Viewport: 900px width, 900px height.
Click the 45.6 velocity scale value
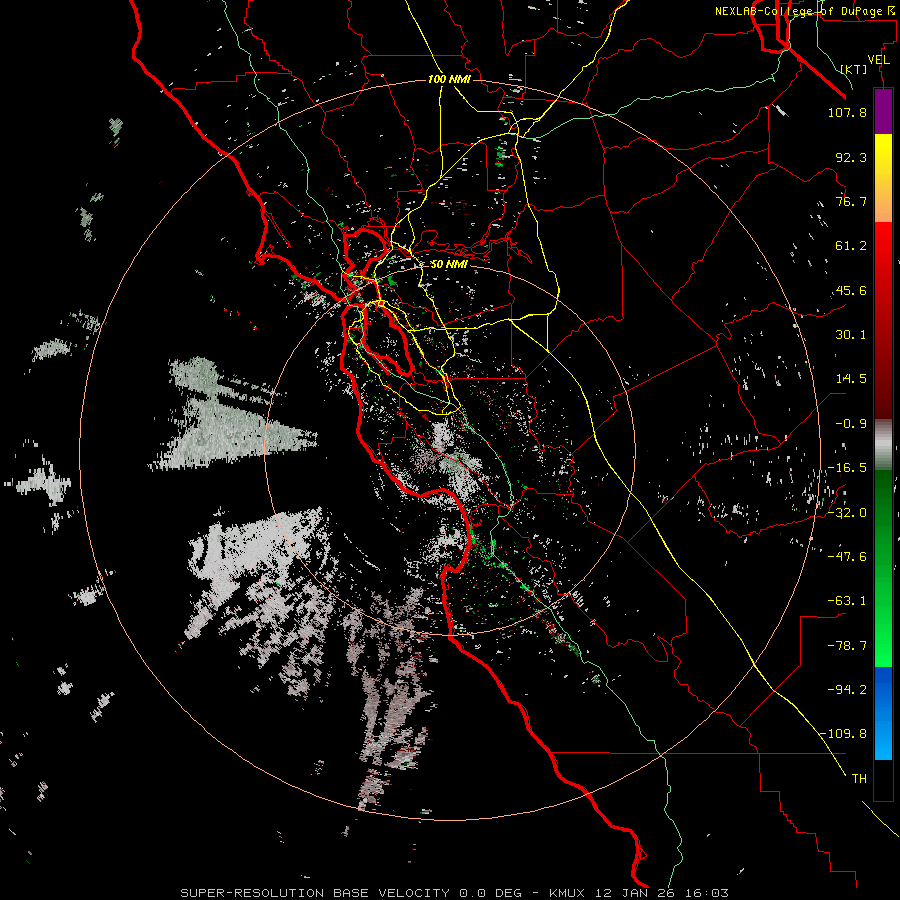pos(851,290)
